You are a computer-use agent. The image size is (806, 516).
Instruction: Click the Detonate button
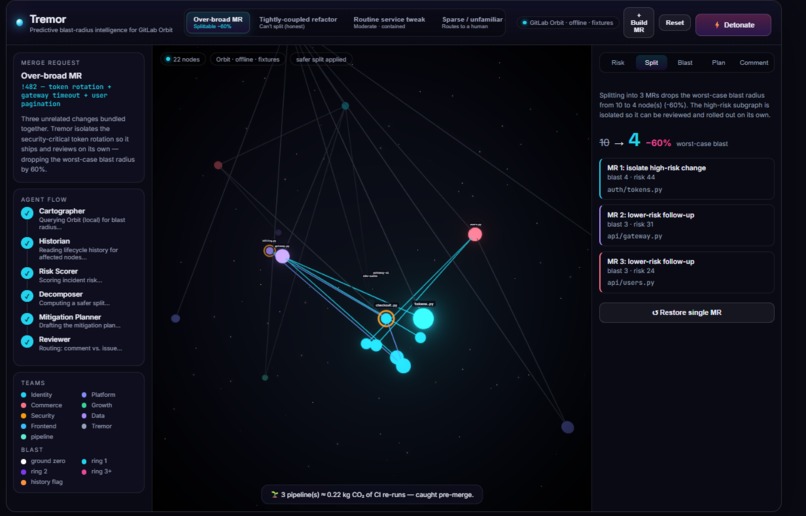733,25
